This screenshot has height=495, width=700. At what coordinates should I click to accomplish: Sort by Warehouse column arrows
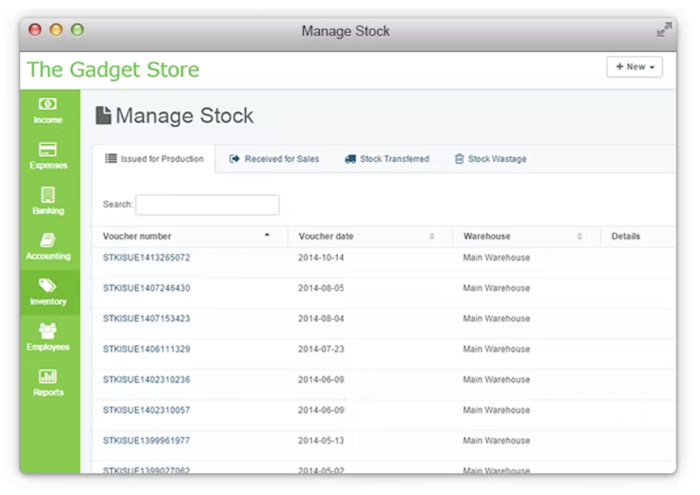[579, 236]
